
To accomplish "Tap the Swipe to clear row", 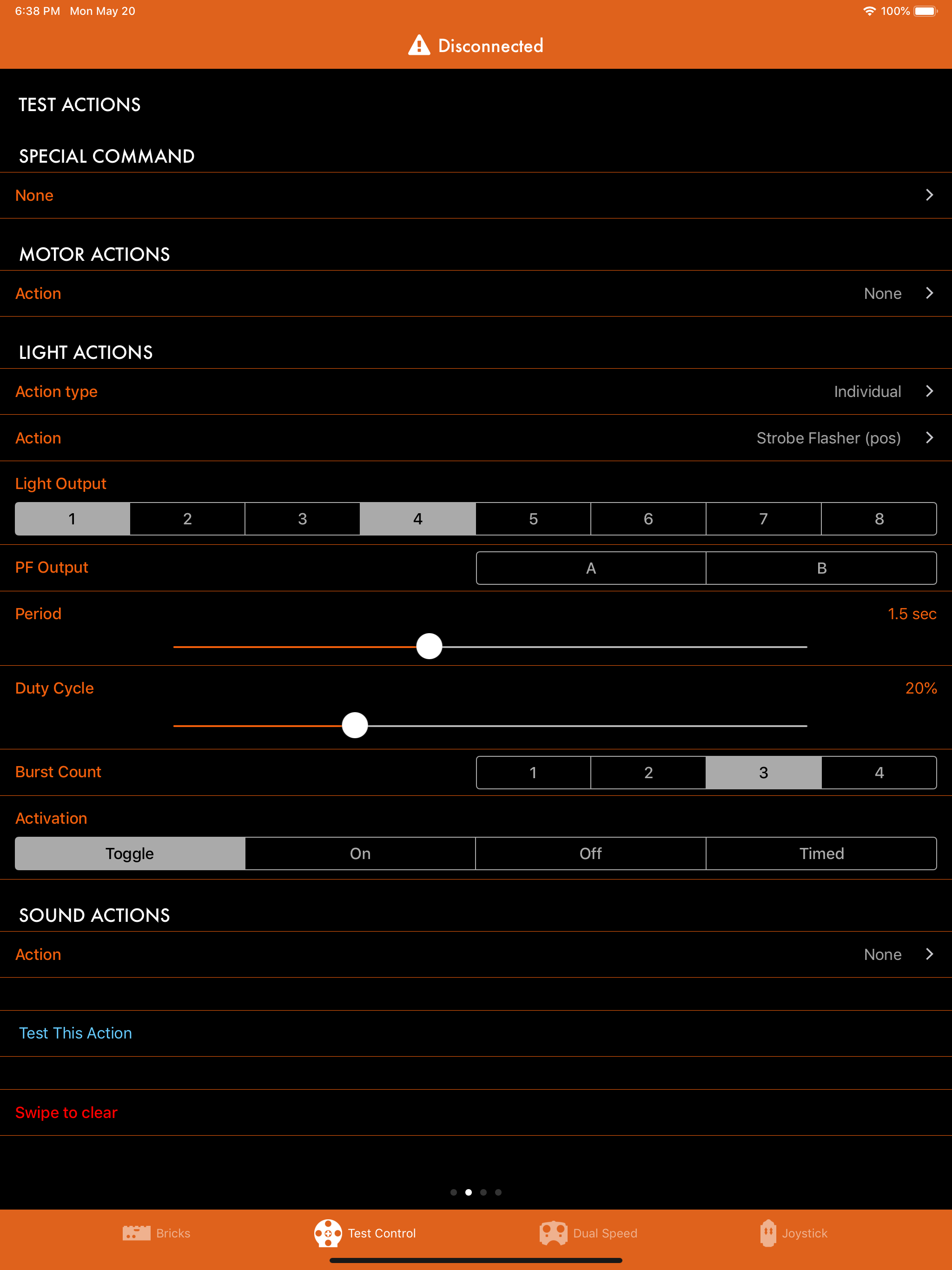I will [x=476, y=1113].
